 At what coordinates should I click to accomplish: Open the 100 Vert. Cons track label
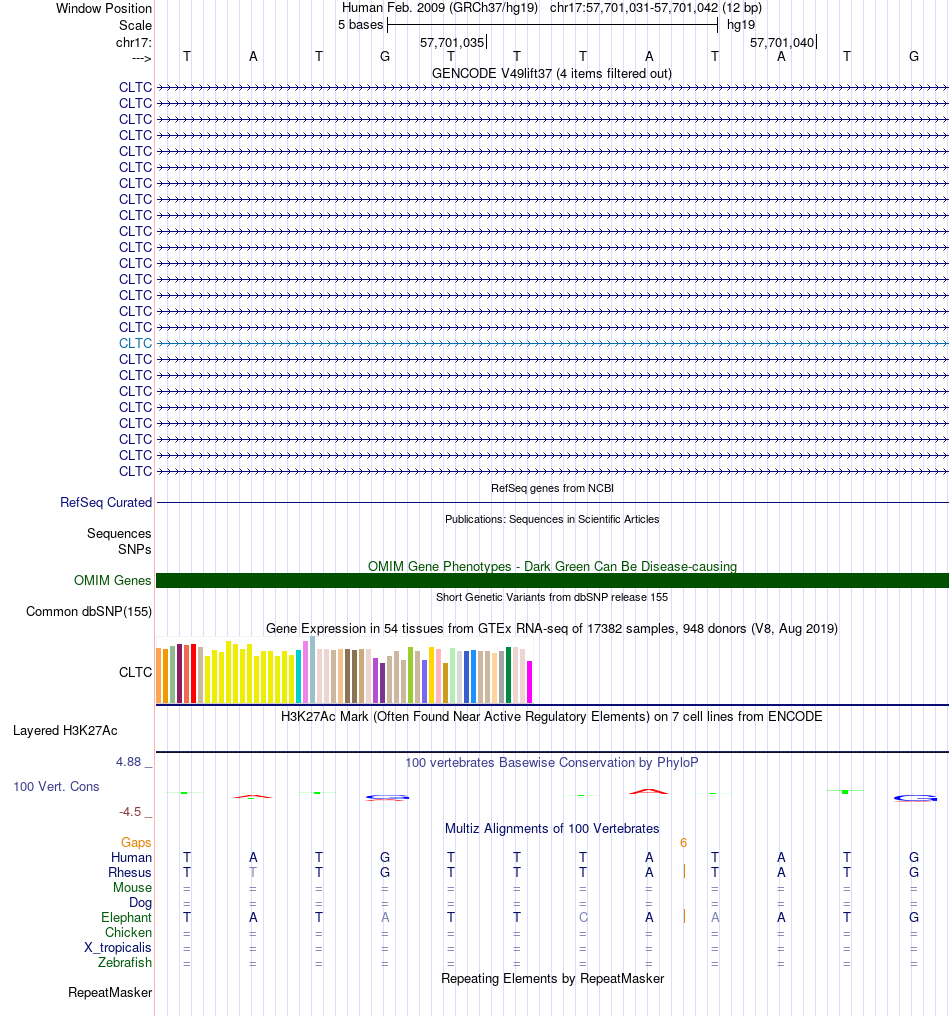(56, 787)
